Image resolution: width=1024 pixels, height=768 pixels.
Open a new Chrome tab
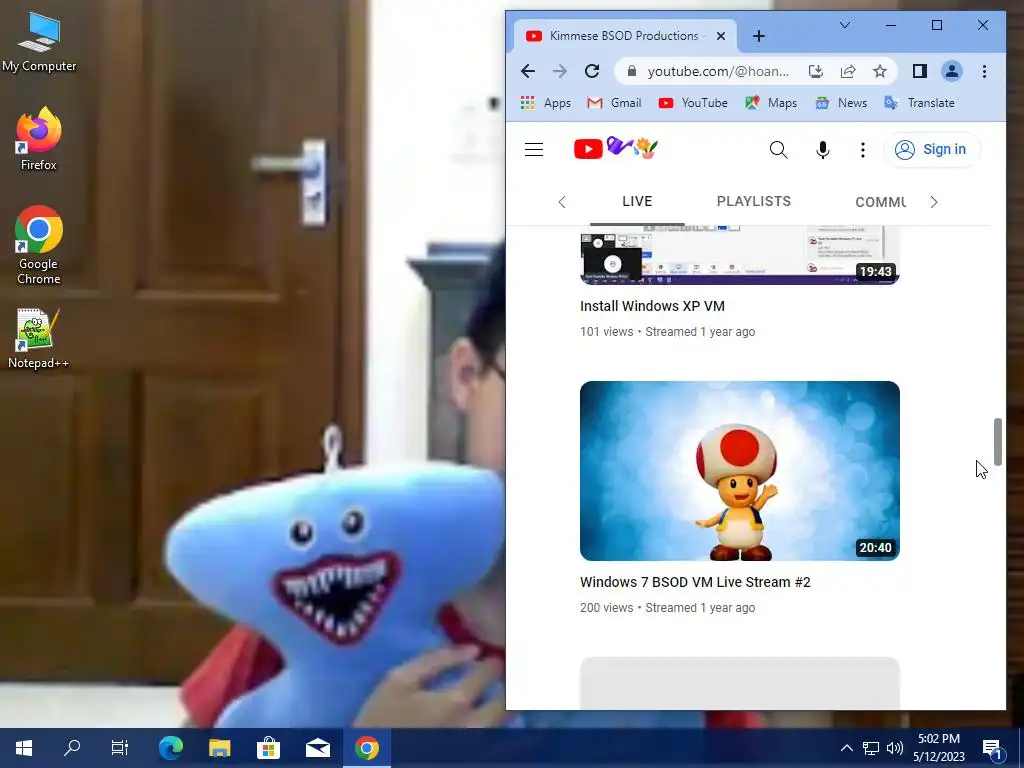tap(758, 36)
